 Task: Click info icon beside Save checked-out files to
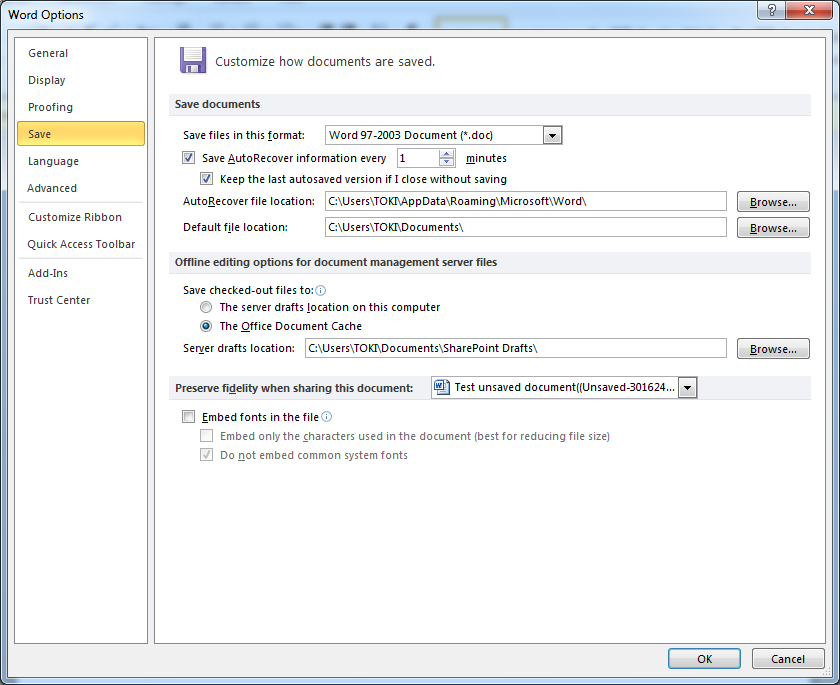point(320,290)
